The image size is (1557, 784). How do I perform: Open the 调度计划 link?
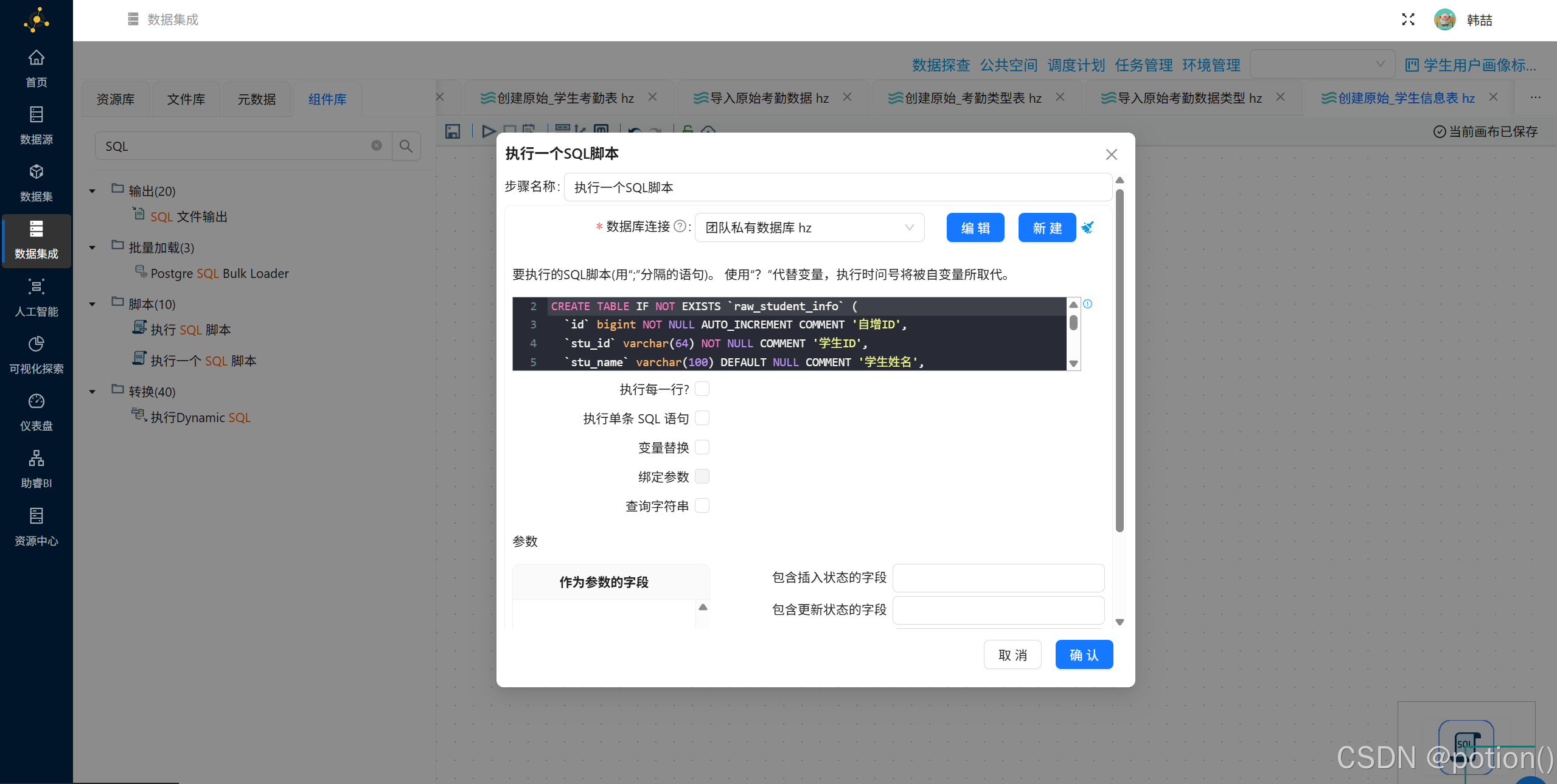[1076, 65]
